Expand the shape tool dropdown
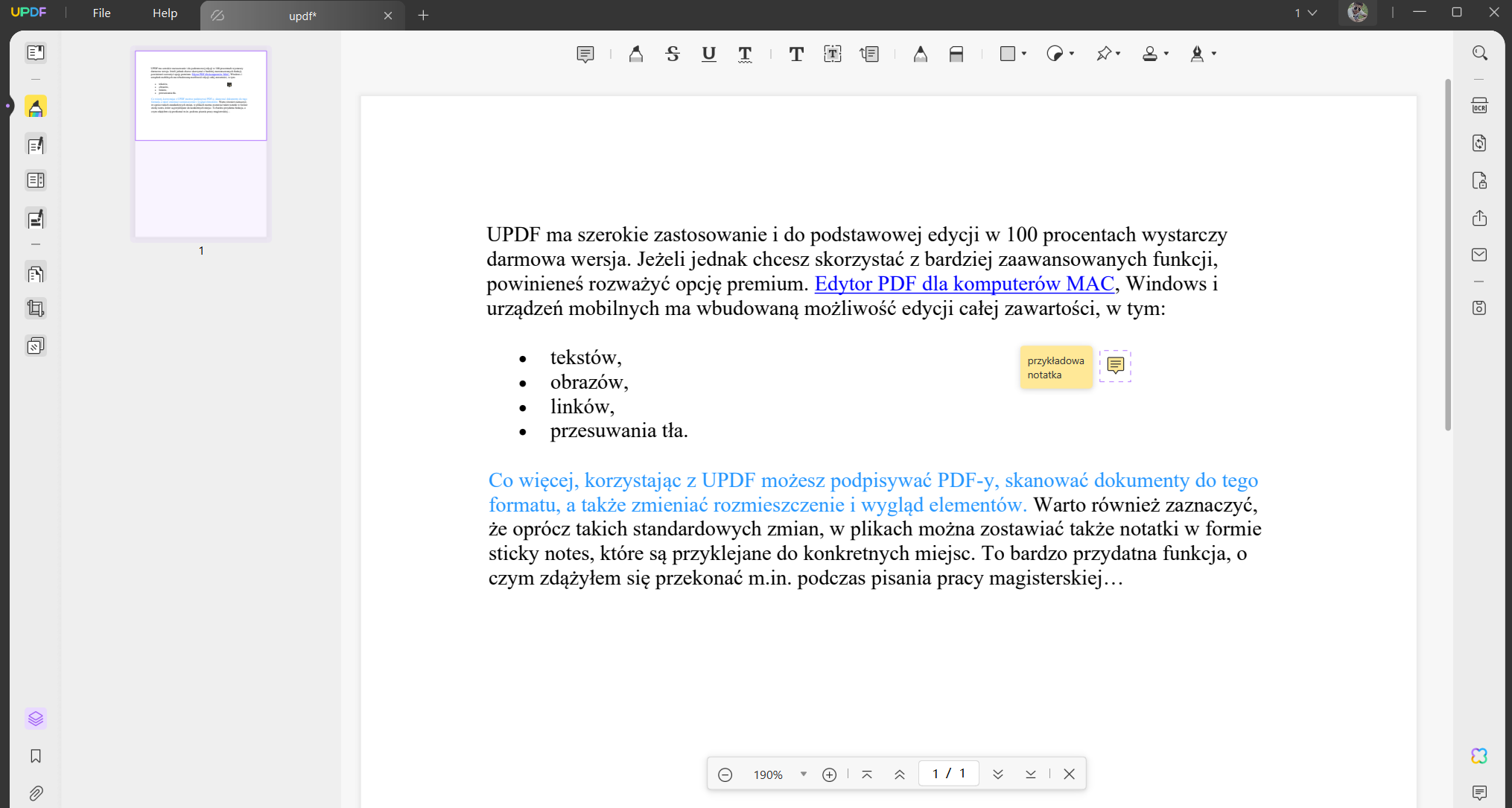Screen dimensions: 1512x808 tap(1024, 54)
